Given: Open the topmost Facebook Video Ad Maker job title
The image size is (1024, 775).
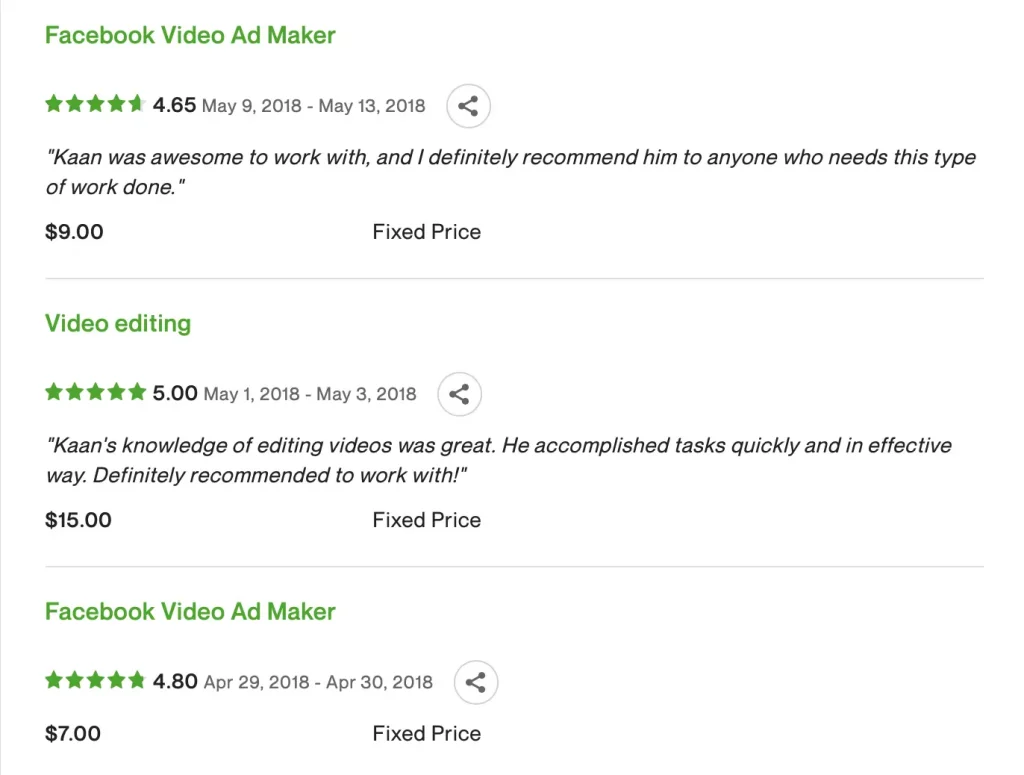Looking at the screenshot, I should pos(190,35).
